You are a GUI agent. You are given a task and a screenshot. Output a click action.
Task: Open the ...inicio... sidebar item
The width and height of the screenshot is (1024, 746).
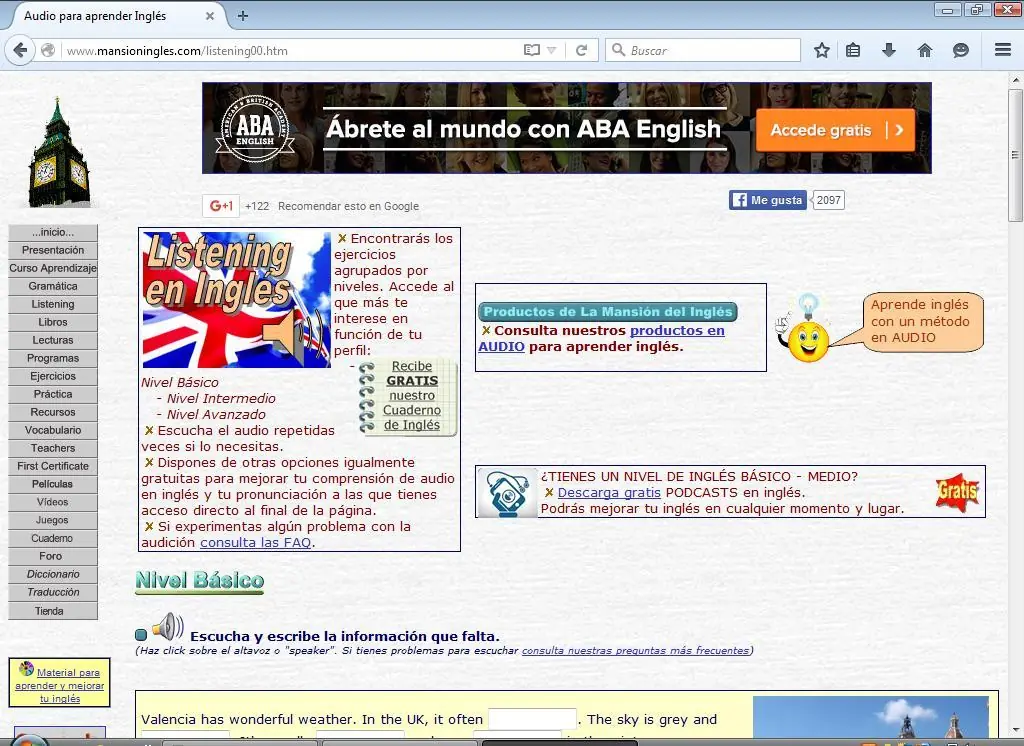pos(53,232)
